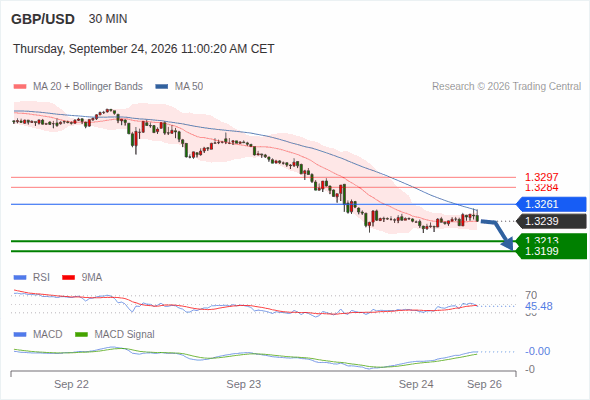Click the MACD Signal green legend swatch
The height and width of the screenshot is (400, 590).
[x=81, y=335]
